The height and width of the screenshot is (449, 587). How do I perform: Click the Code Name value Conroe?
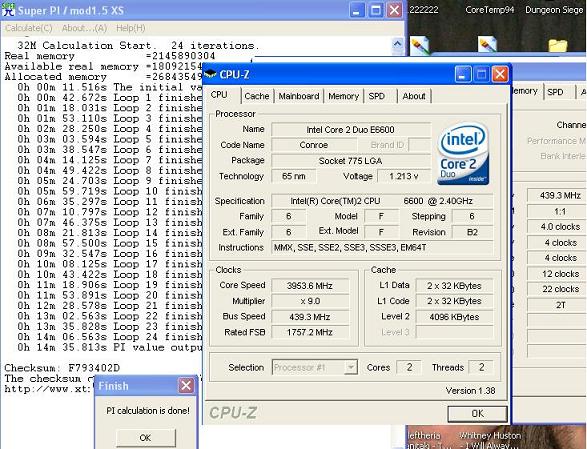tap(314, 145)
